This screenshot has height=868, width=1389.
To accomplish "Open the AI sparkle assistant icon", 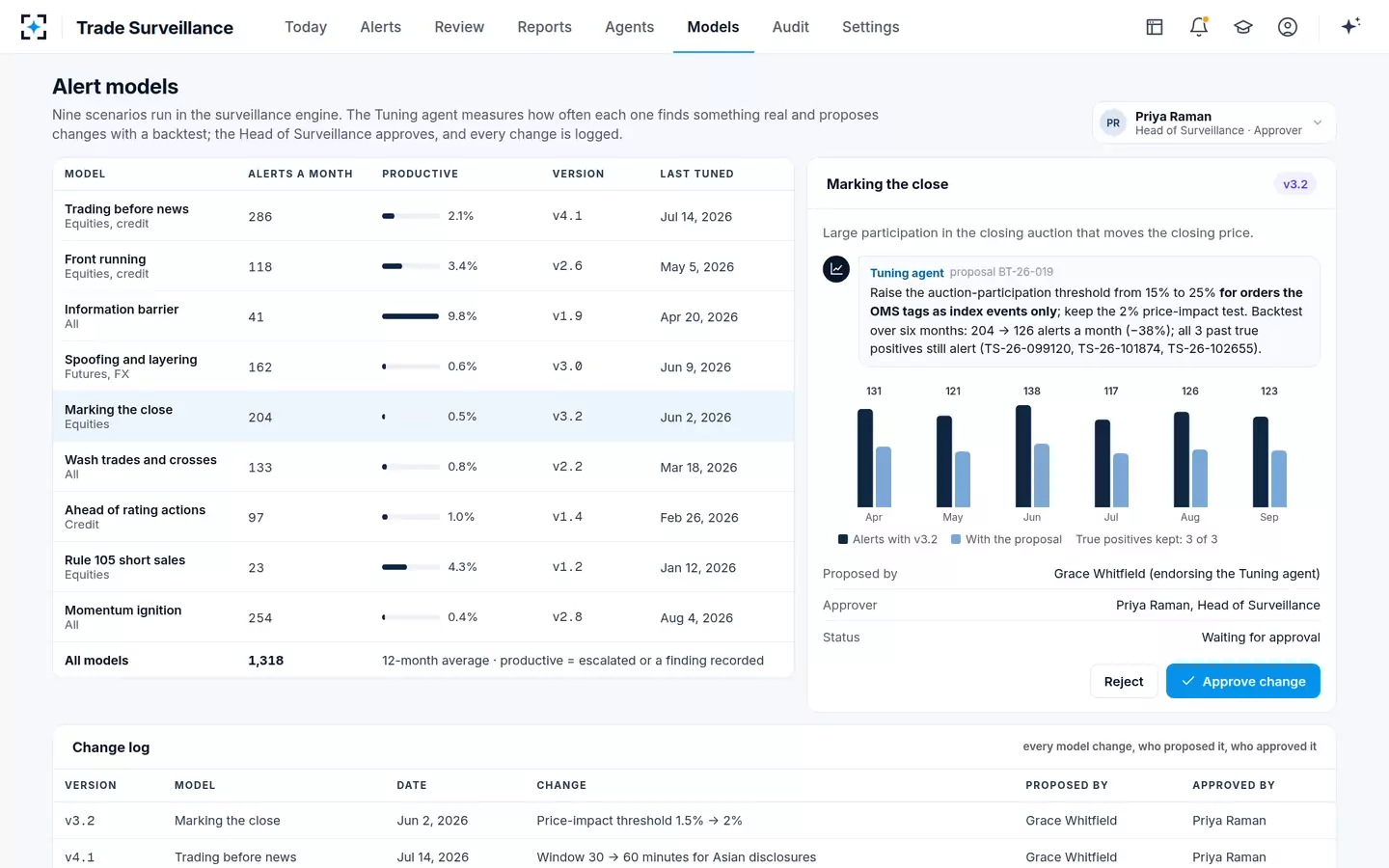I will [1350, 26].
